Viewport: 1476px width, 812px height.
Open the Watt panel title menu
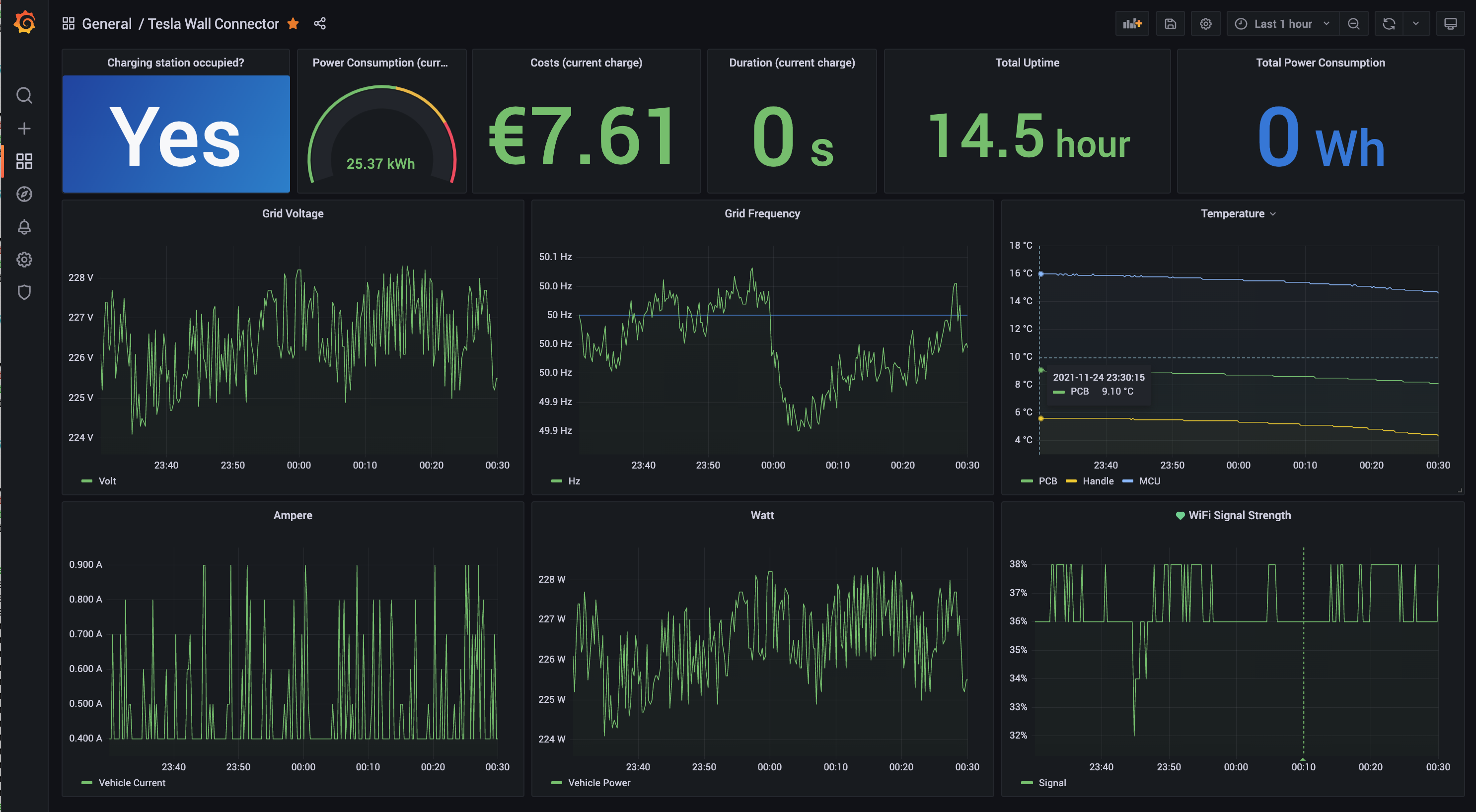click(762, 515)
